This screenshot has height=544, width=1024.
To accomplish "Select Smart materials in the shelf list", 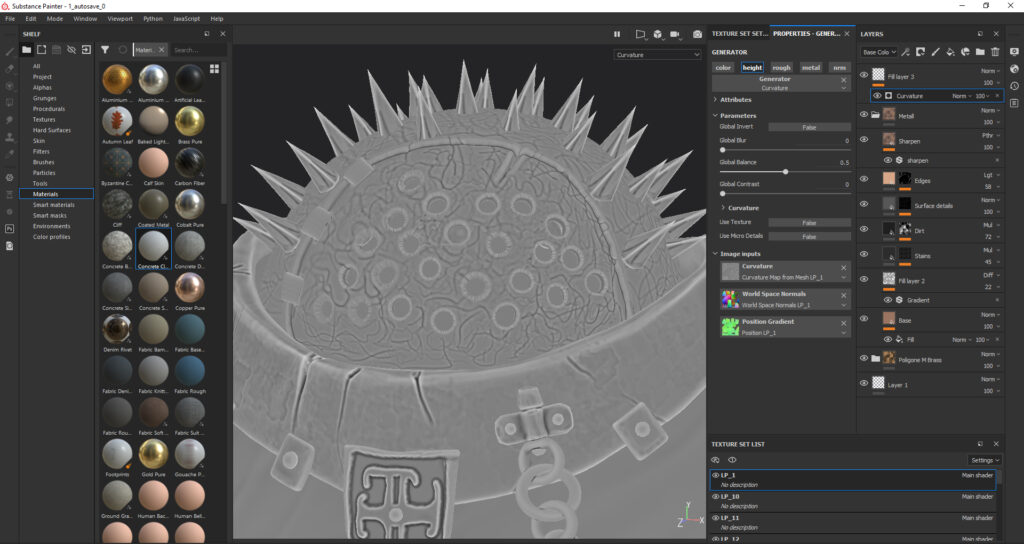I will click(54, 204).
